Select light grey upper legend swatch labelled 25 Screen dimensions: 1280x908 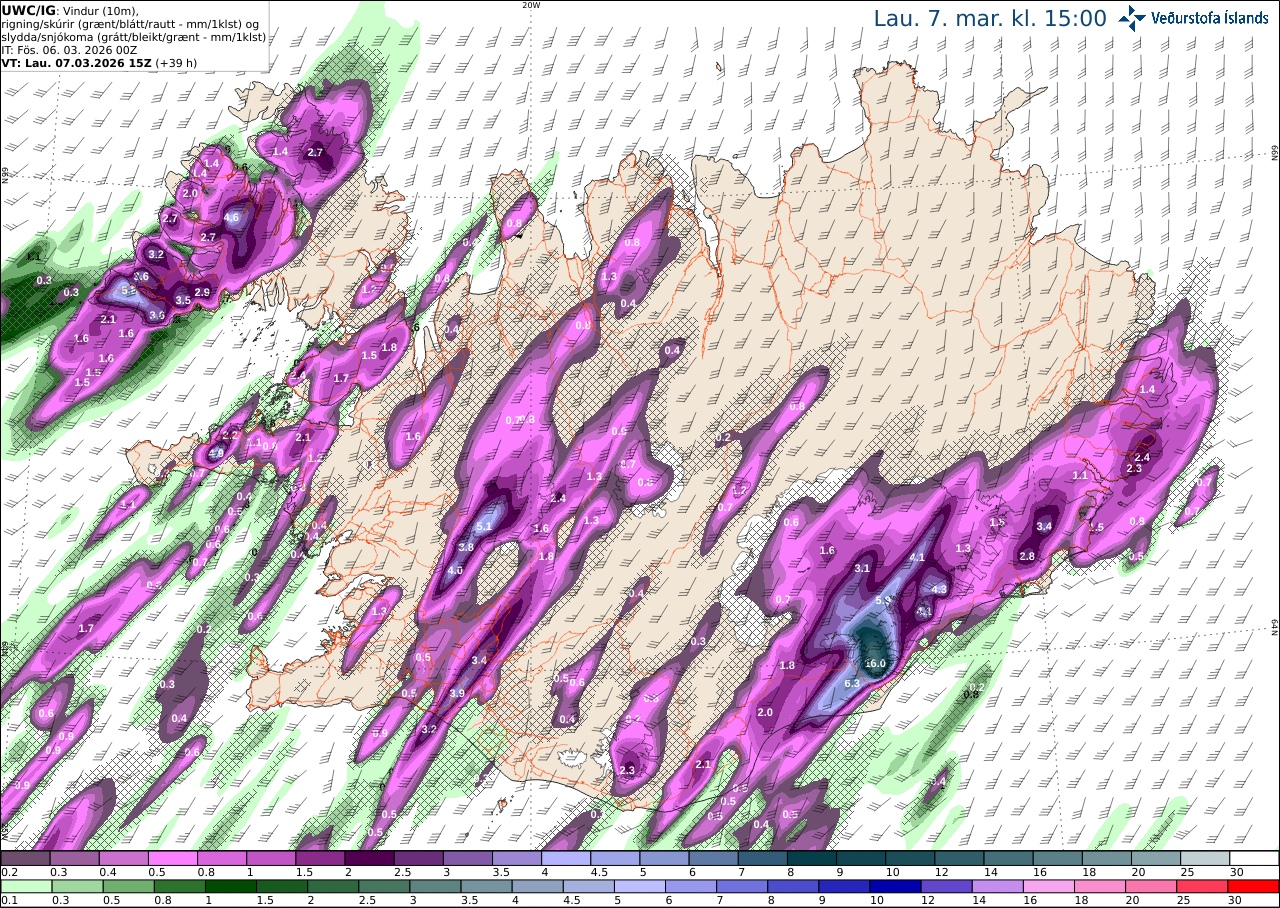click(x=1206, y=858)
